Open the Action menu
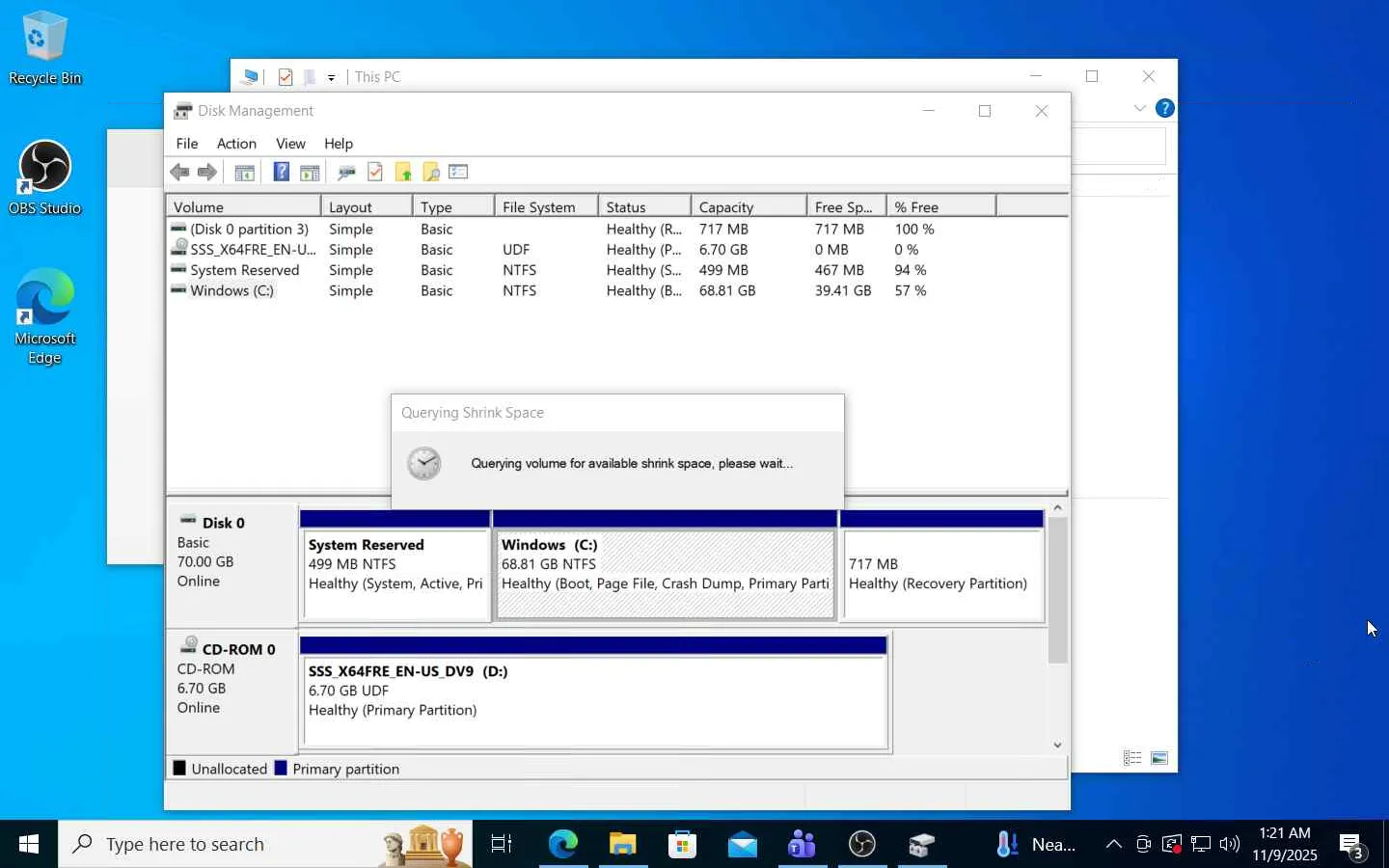This screenshot has width=1389, height=868. coord(236,143)
